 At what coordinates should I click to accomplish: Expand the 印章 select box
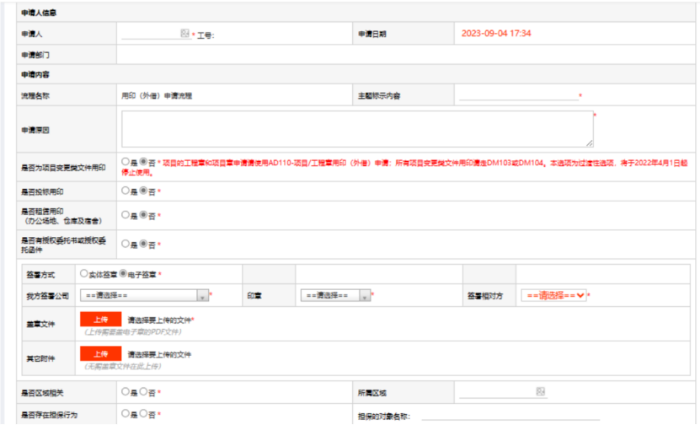point(328,296)
